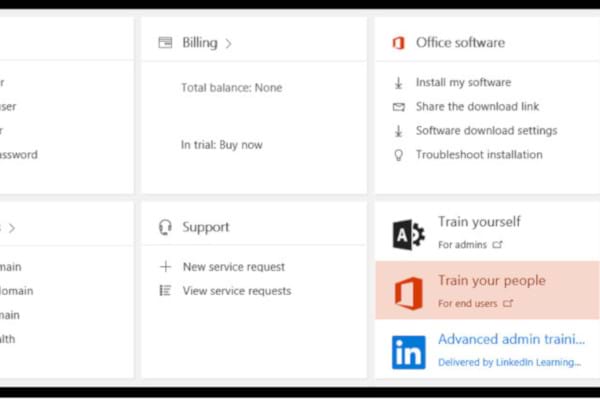600x400 pixels.
Task: Click download icon beside Software download settings
Action: click(398, 131)
